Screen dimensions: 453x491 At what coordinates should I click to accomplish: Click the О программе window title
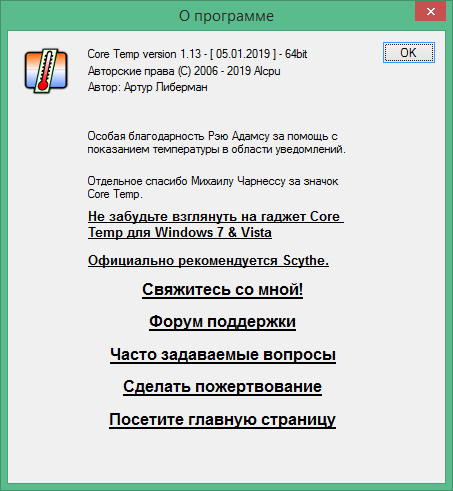226,16
